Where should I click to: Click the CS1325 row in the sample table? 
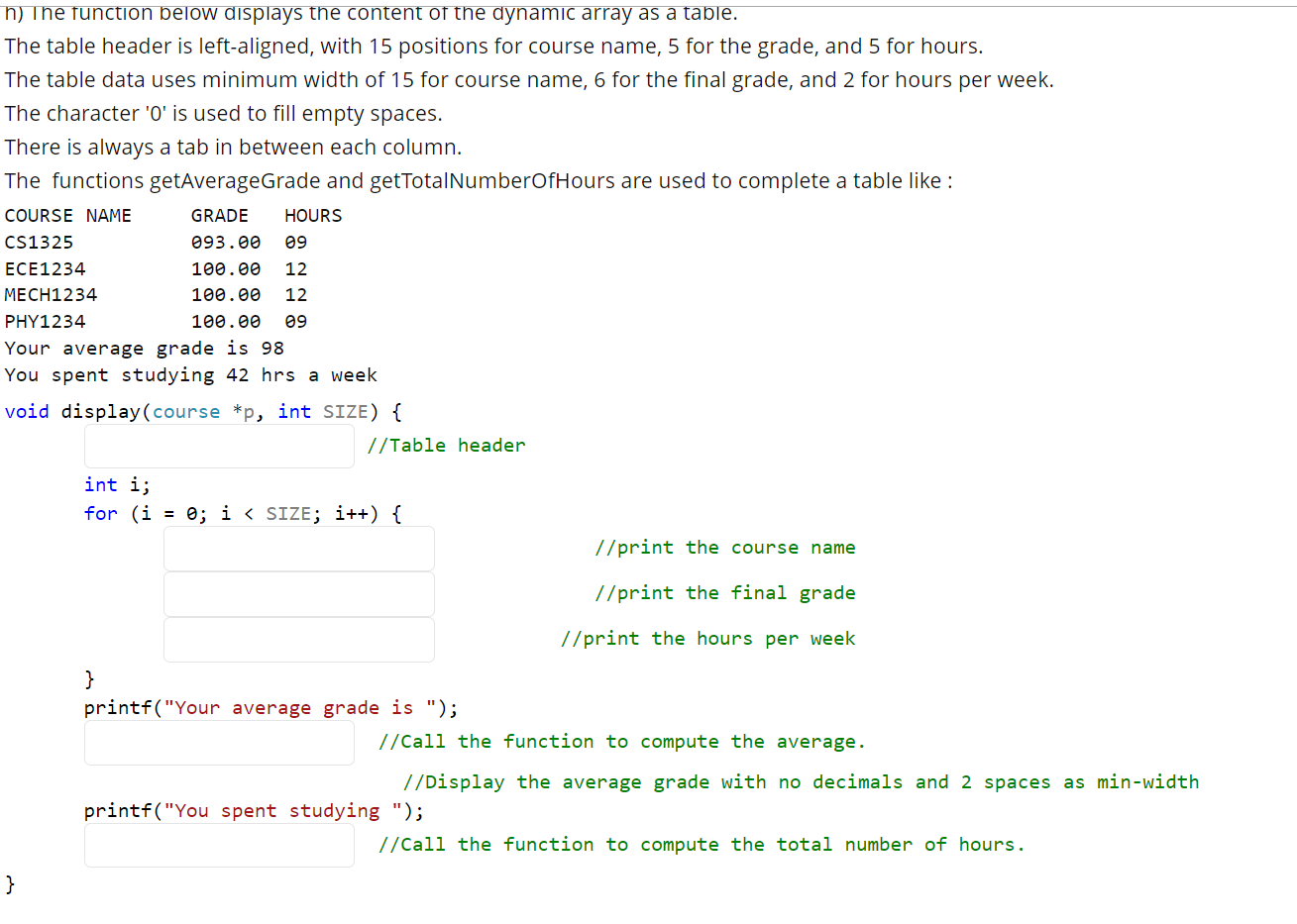tap(39, 242)
